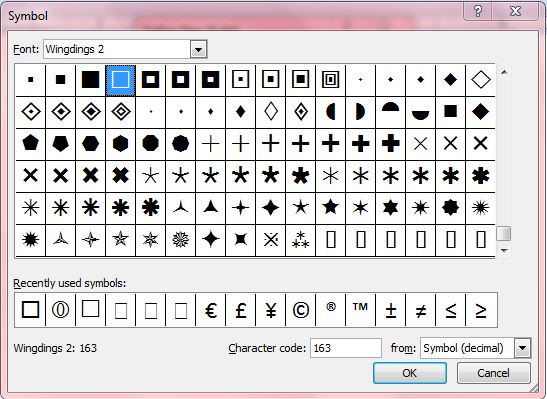
Task: Select the black pentagon symbol
Action: click(30, 144)
